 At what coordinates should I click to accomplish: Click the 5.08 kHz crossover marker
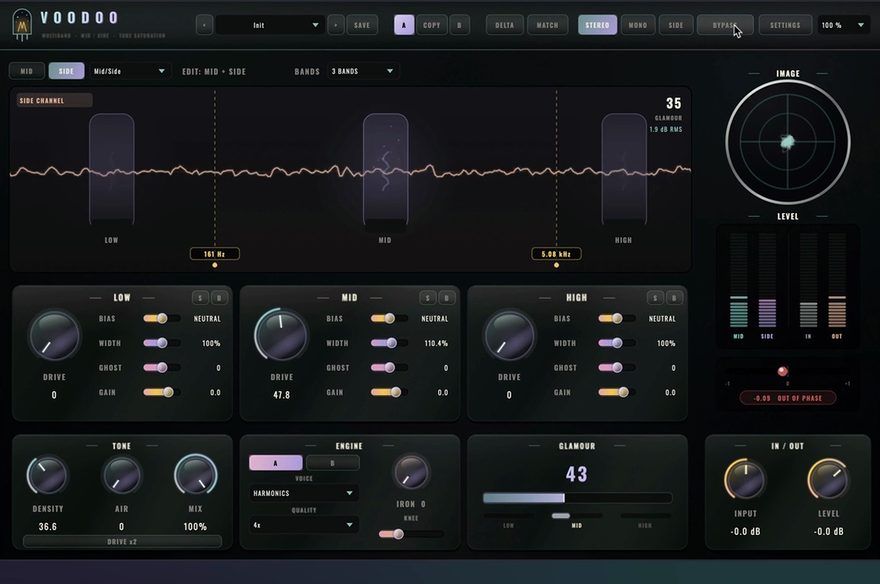tap(556, 254)
